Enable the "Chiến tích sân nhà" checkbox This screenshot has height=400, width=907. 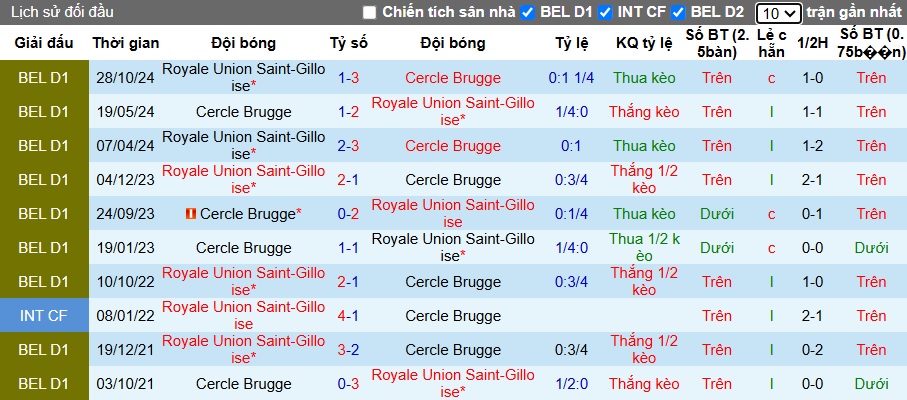point(370,13)
